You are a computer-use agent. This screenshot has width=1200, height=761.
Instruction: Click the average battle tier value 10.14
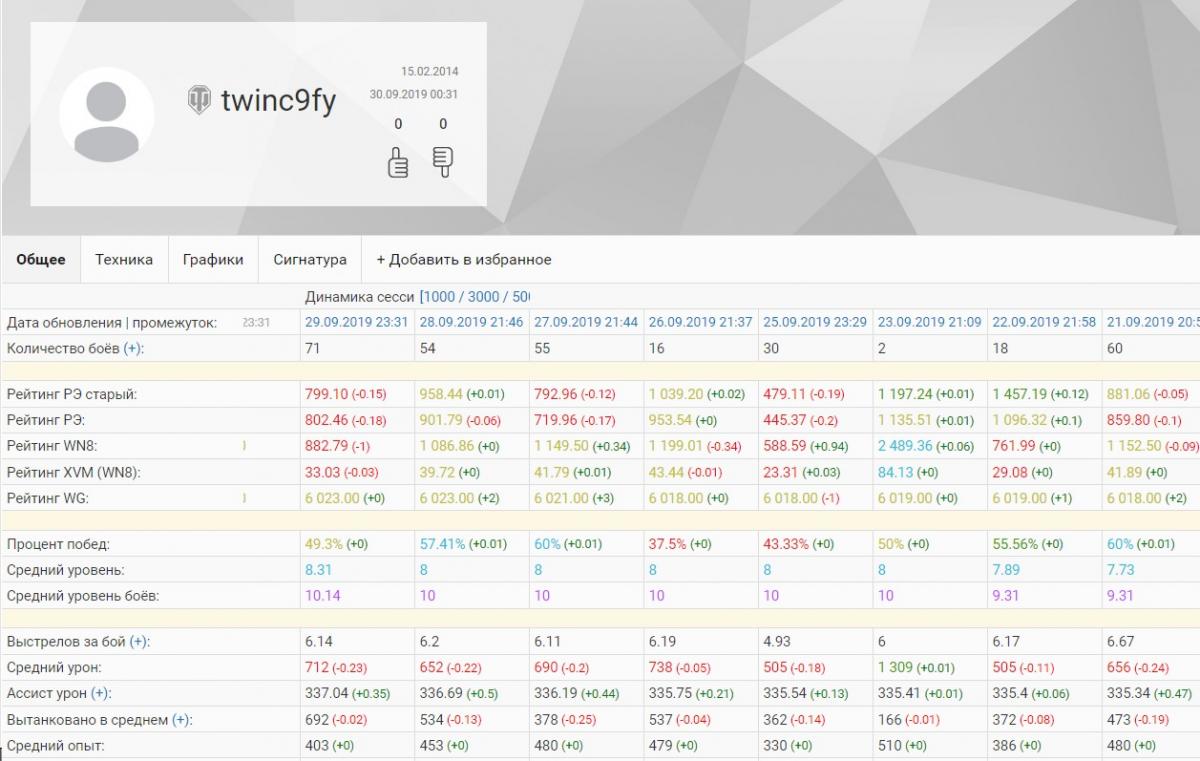pos(322,596)
